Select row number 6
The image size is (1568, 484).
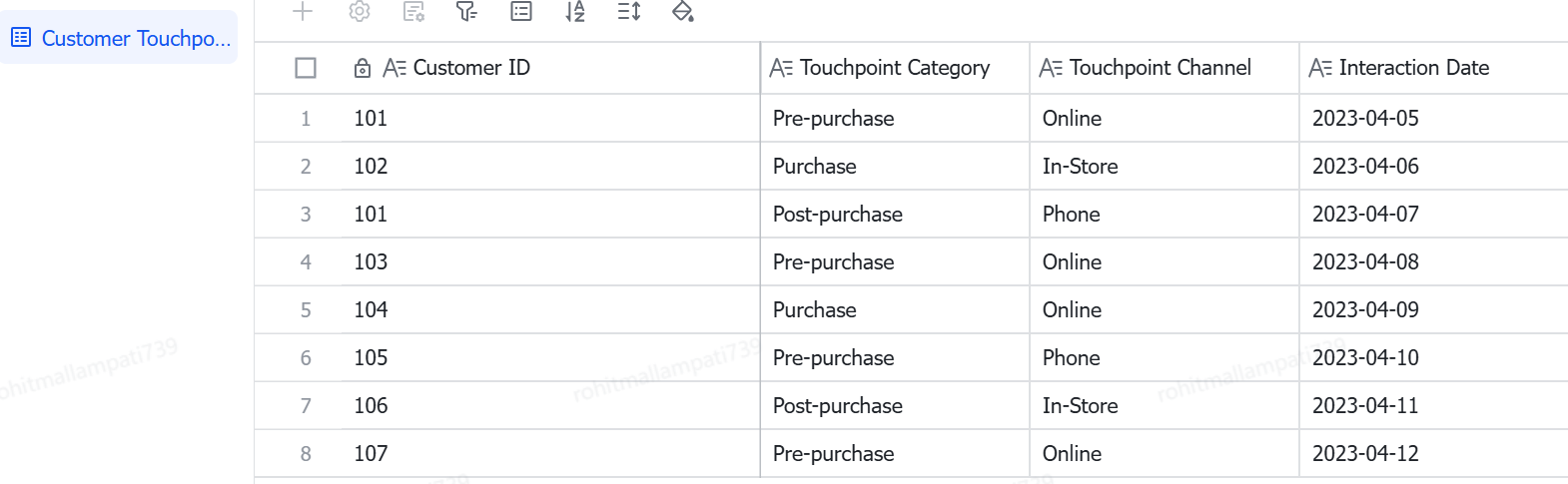click(306, 358)
